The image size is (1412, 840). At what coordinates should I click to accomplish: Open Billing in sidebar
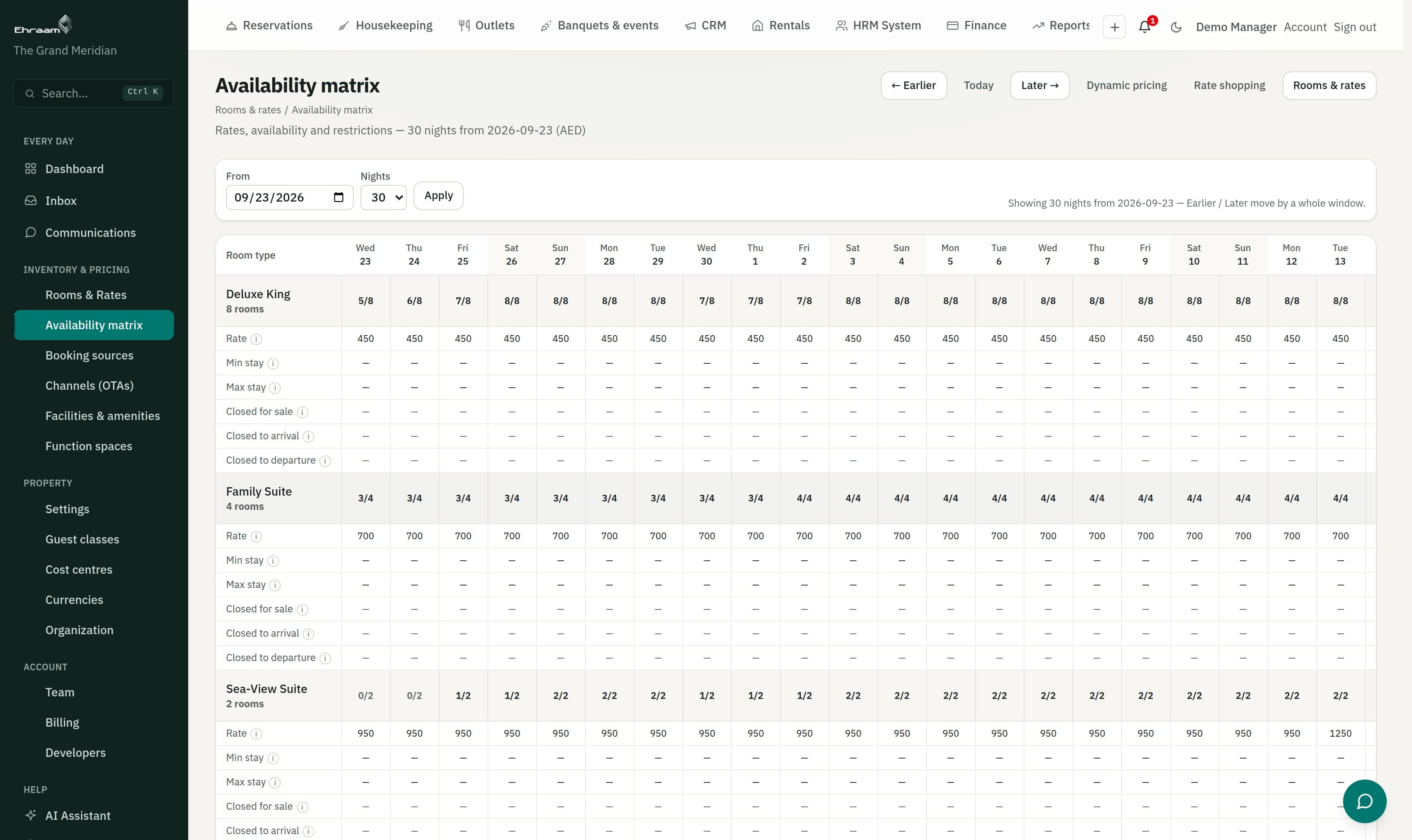(93, 722)
